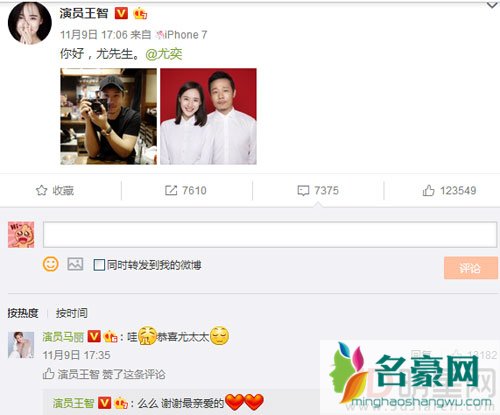Like the post with the 123549 thumbs-up
The width and height of the screenshot is (500, 415).
pos(428,190)
